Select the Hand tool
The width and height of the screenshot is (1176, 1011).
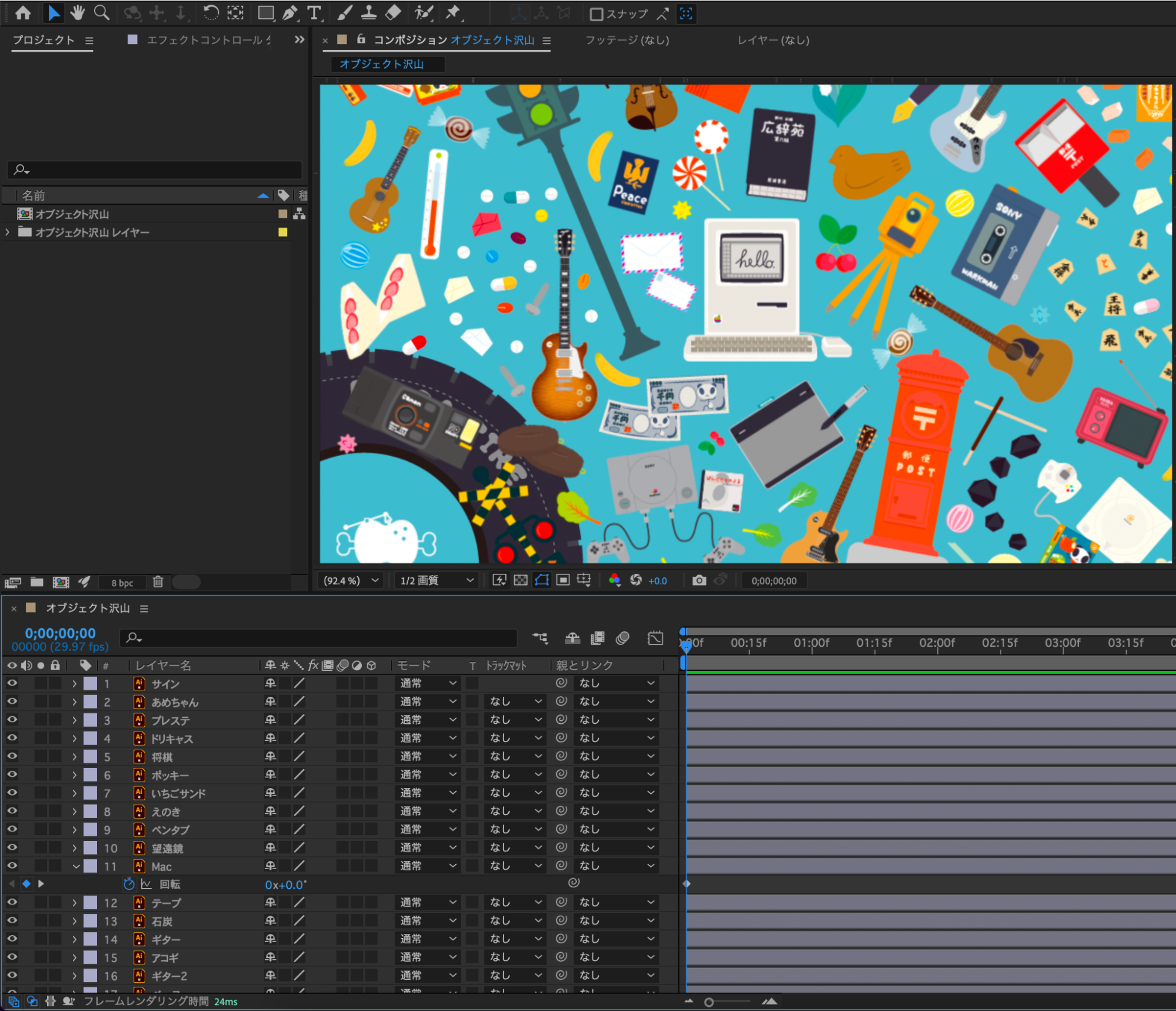coord(77,12)
